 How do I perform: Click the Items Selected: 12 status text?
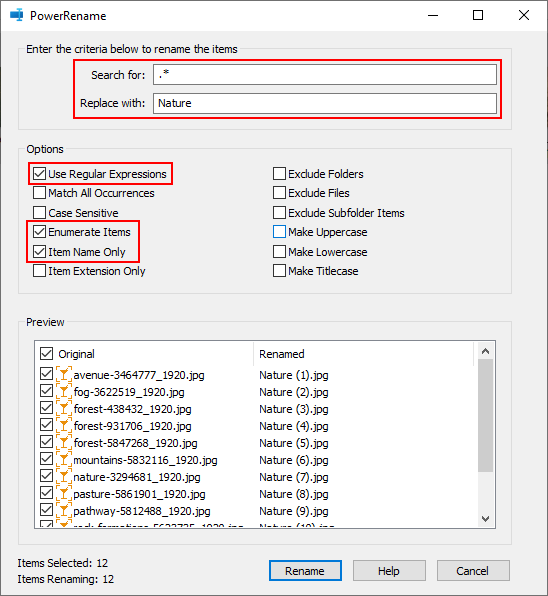pyautogui.click(x=63, y=563)
